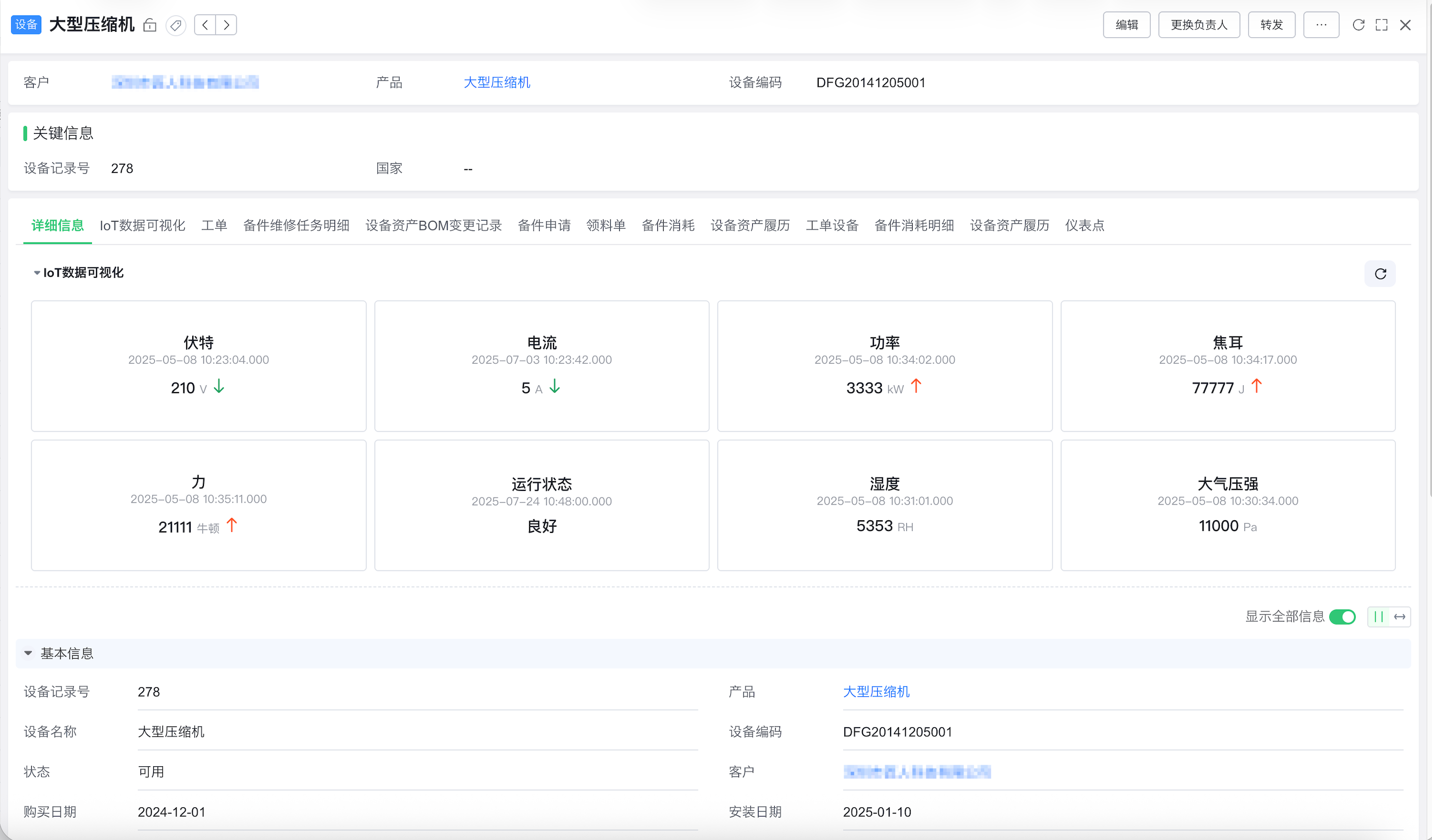
Task: Open the more actions ellipsis menu
Action: 1320,25
